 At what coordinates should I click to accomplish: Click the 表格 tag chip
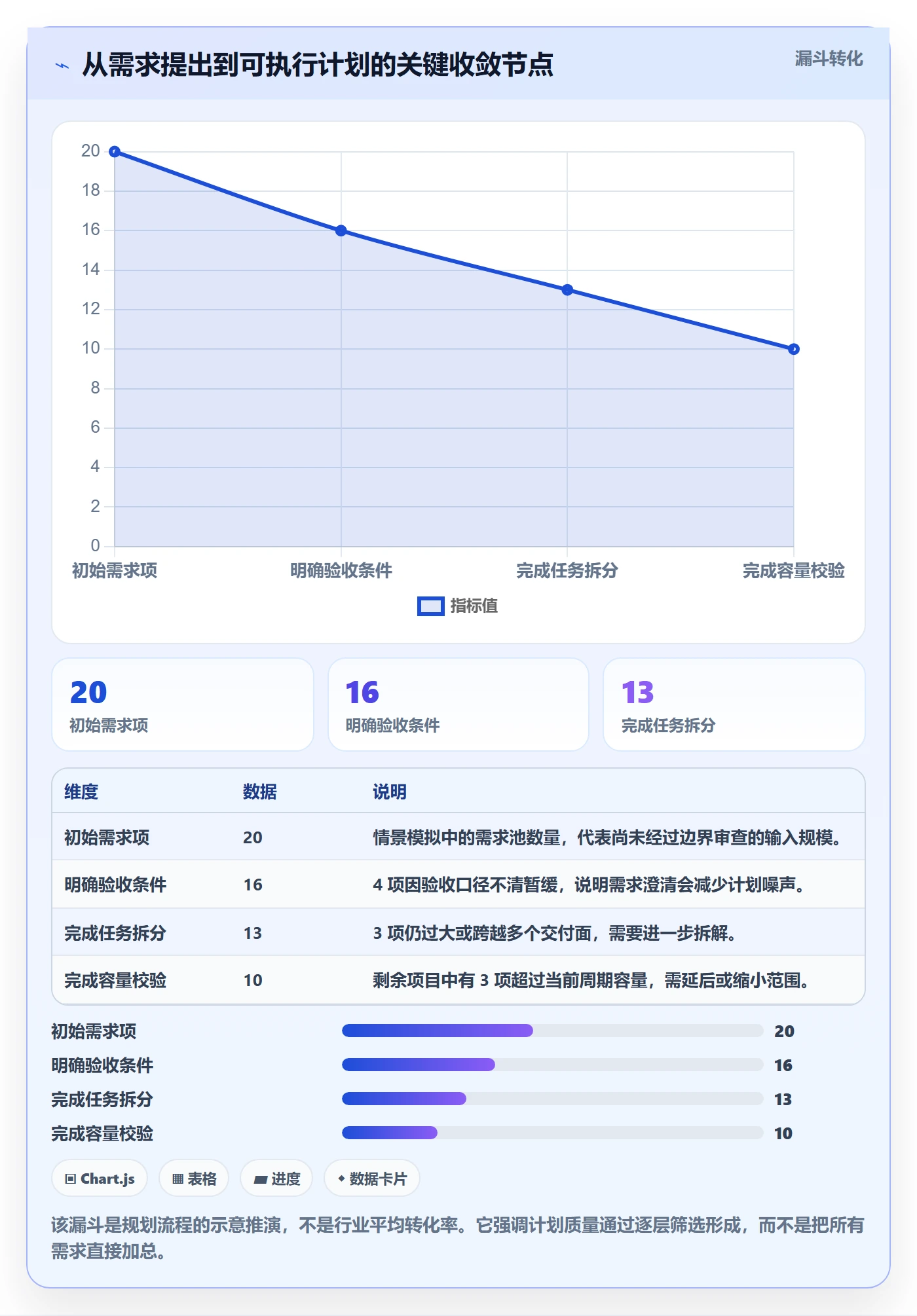[194, 1179]
